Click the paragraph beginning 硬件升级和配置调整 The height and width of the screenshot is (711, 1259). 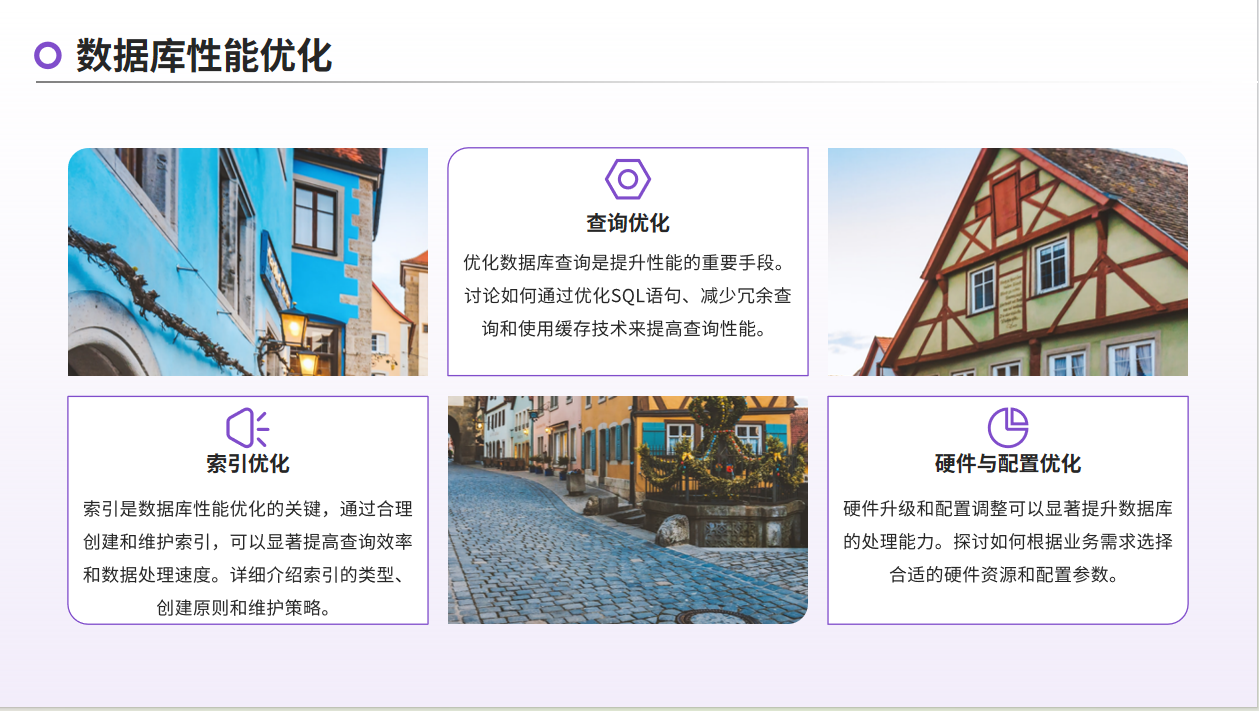[1008, 542]
